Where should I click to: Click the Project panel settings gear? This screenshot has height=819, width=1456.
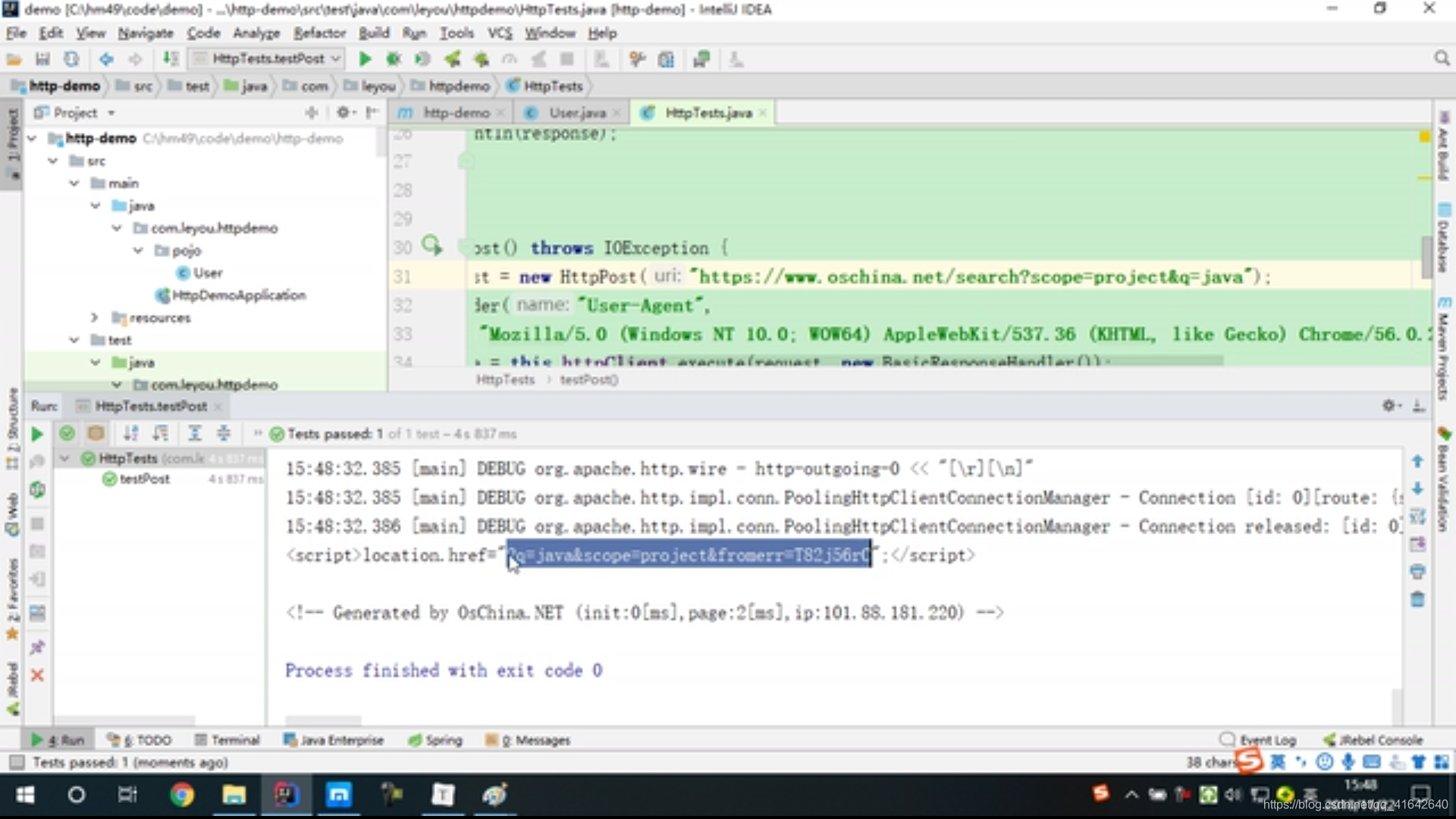click(344, 112)
